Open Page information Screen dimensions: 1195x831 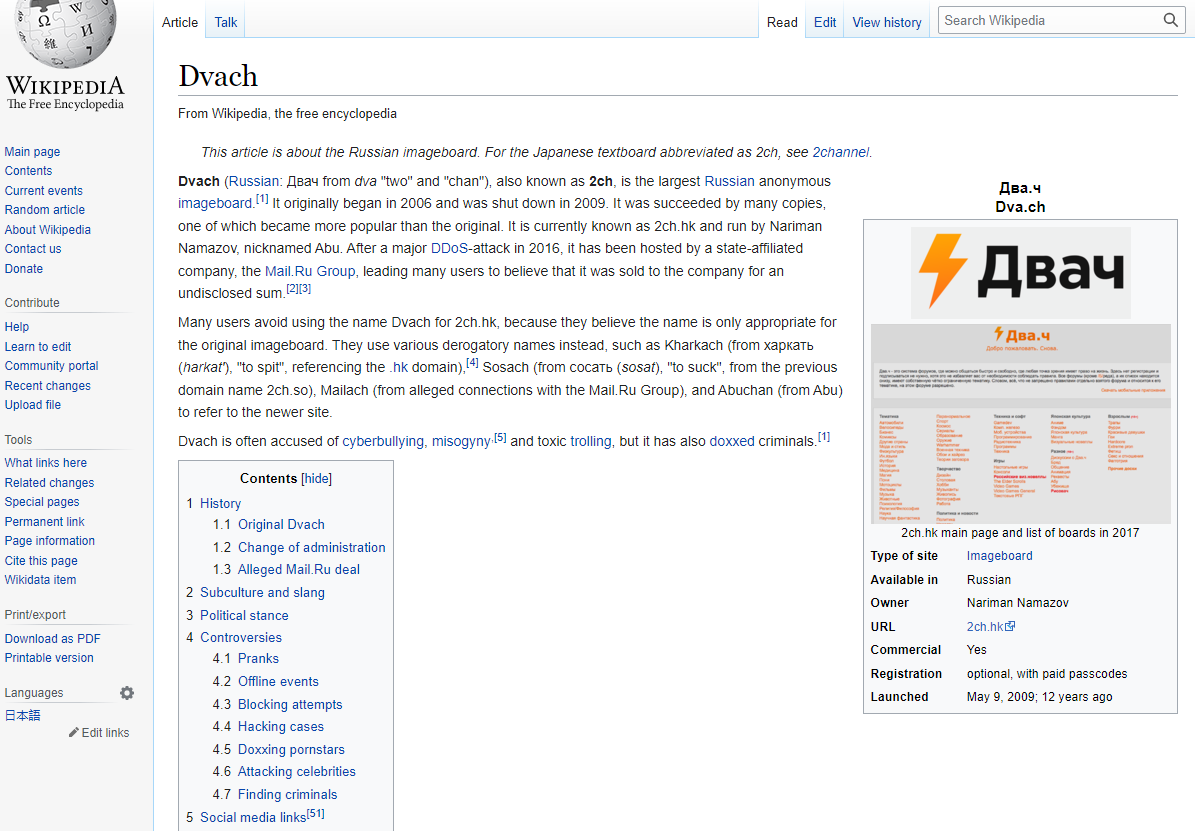(50, 541)
